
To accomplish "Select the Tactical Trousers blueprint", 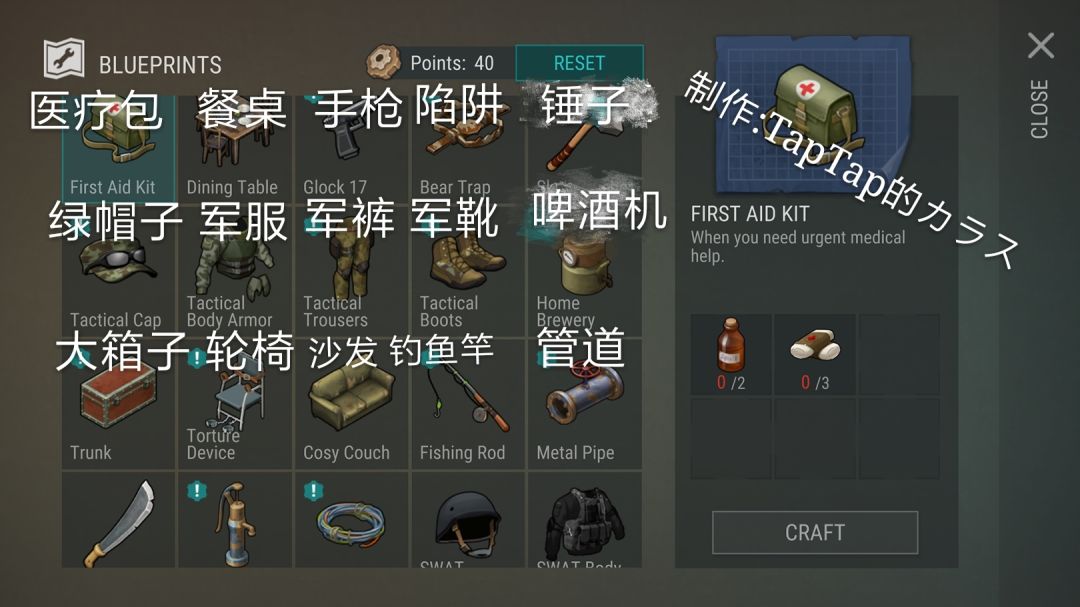I will (x=352, y=271).
